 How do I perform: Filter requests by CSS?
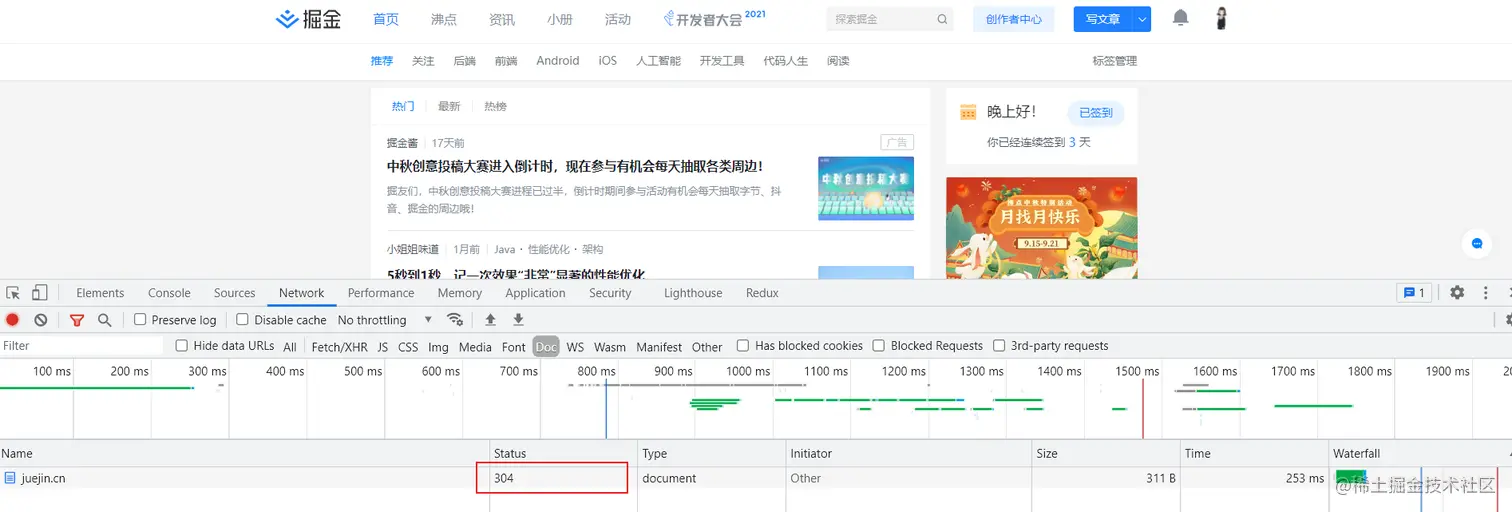click(408, 347)
